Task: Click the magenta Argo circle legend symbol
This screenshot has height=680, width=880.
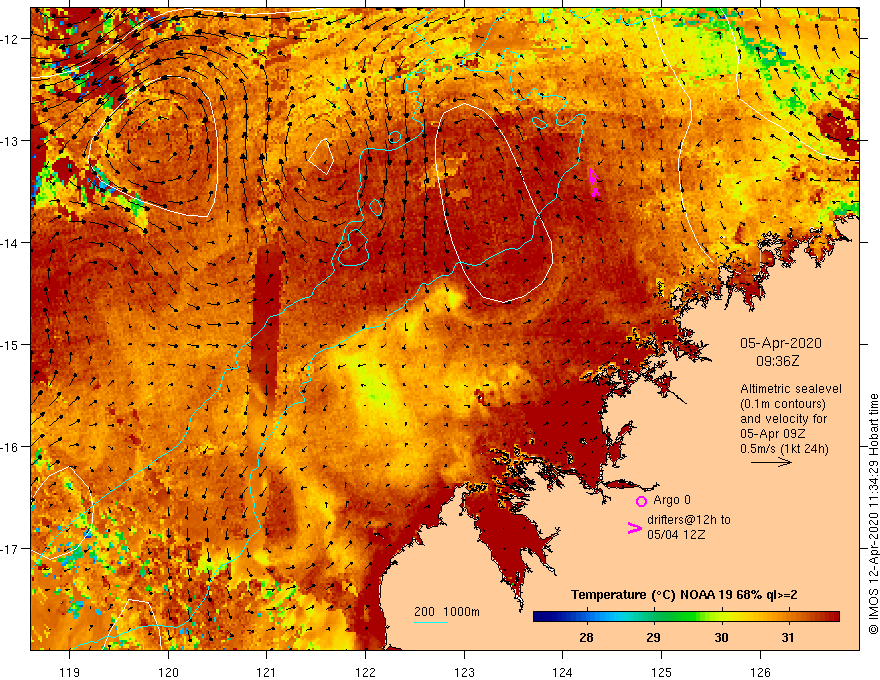Action: pos(641,501)
